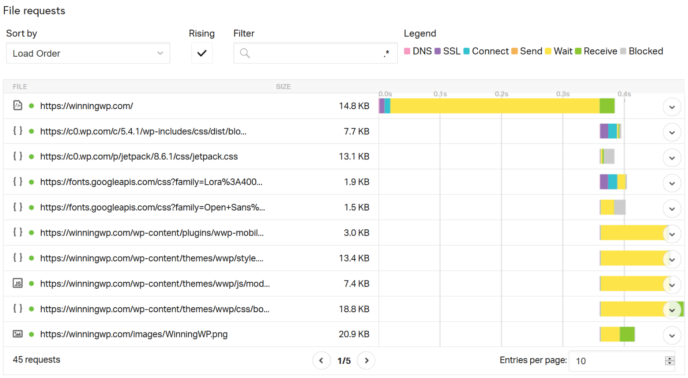
Task: Go to next page of requests
Action: 366,360
